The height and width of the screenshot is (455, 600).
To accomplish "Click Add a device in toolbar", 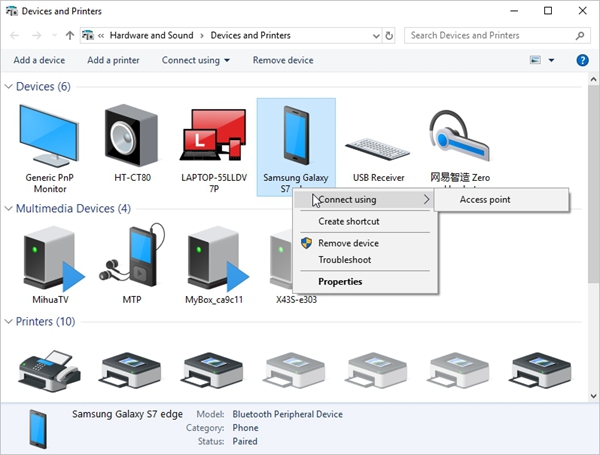I will [39, 60].
